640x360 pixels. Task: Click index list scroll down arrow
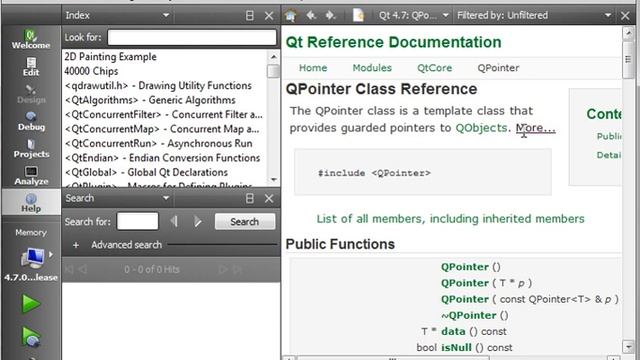pos(273,180)
